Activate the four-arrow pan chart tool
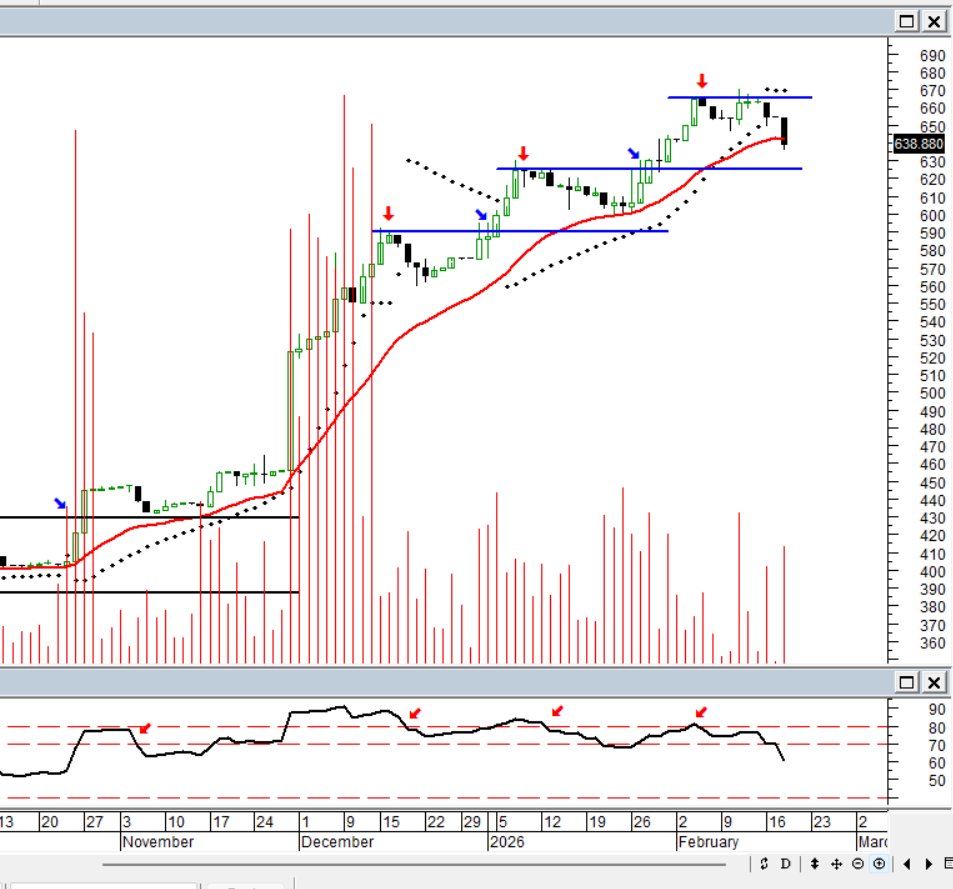Screen dimensions: 953x889 pyautogui.click(x=836, y=863)
